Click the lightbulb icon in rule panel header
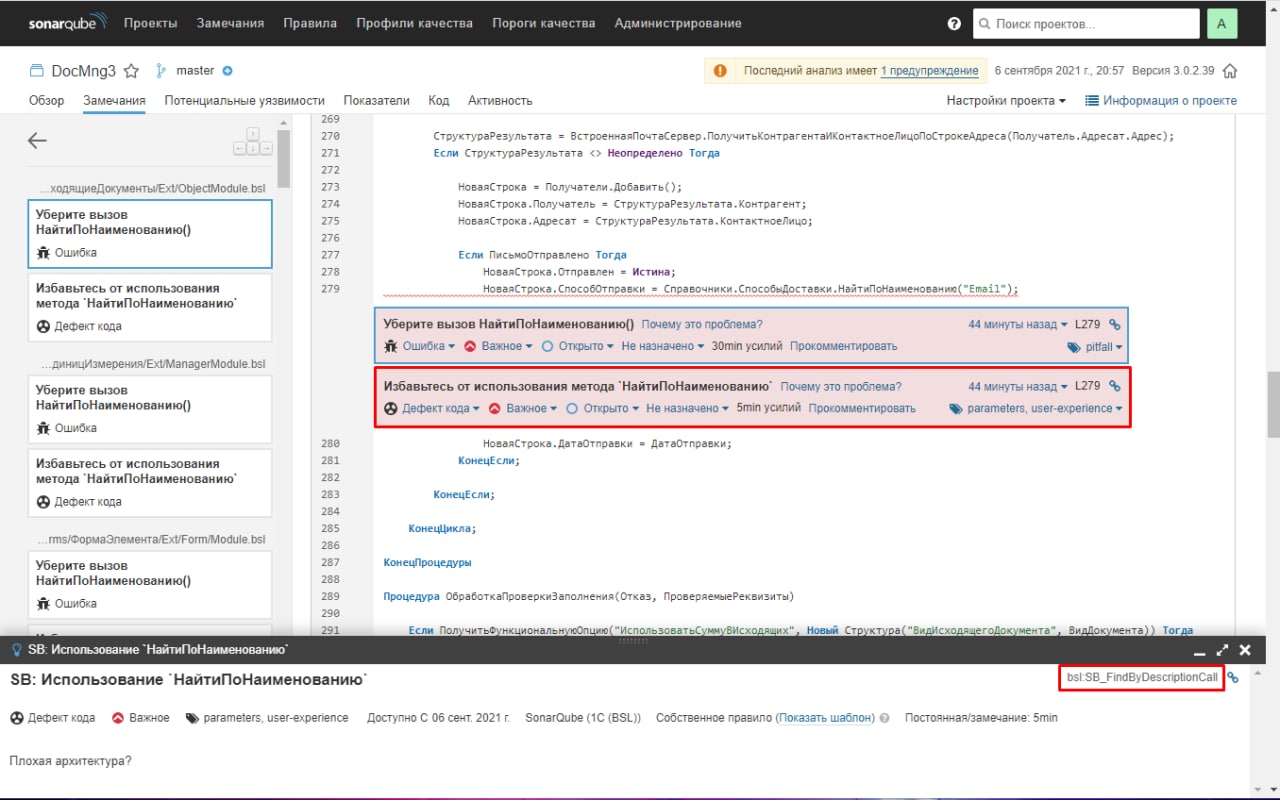The width and height of the screenshot is (1280, 800). pos(16,650)
